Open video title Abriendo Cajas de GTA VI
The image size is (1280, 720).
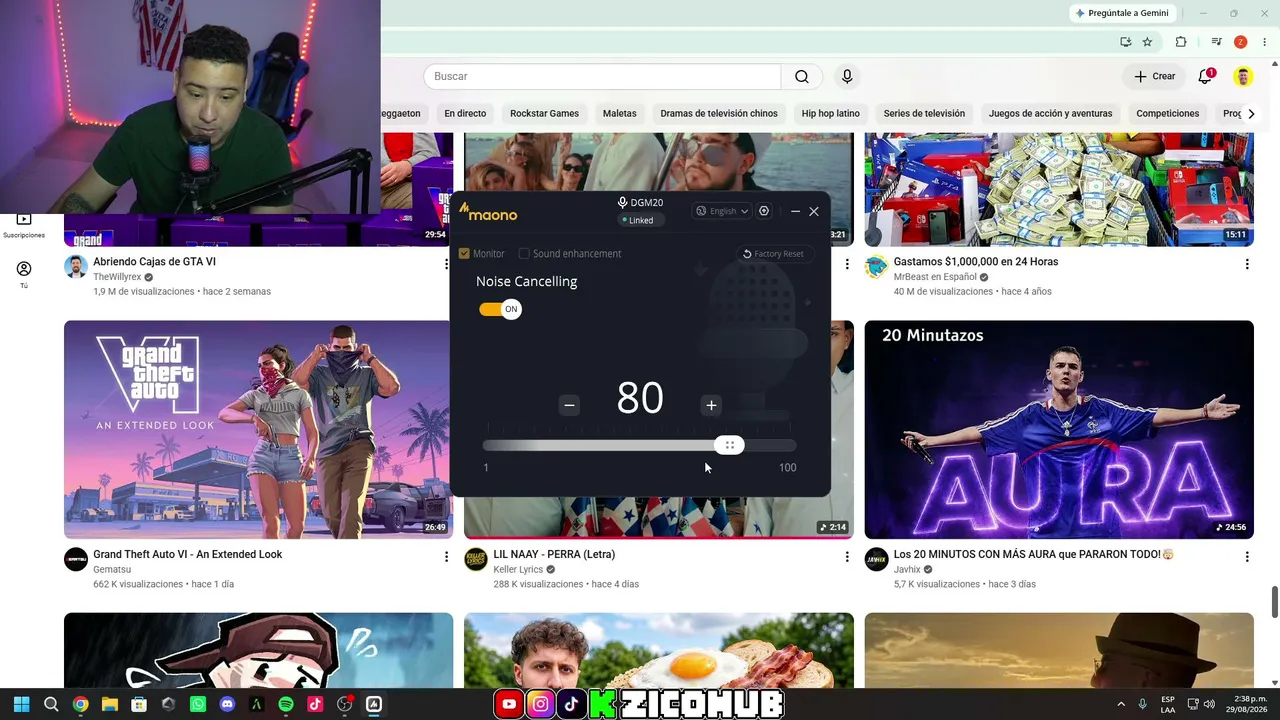click(154, 262)
